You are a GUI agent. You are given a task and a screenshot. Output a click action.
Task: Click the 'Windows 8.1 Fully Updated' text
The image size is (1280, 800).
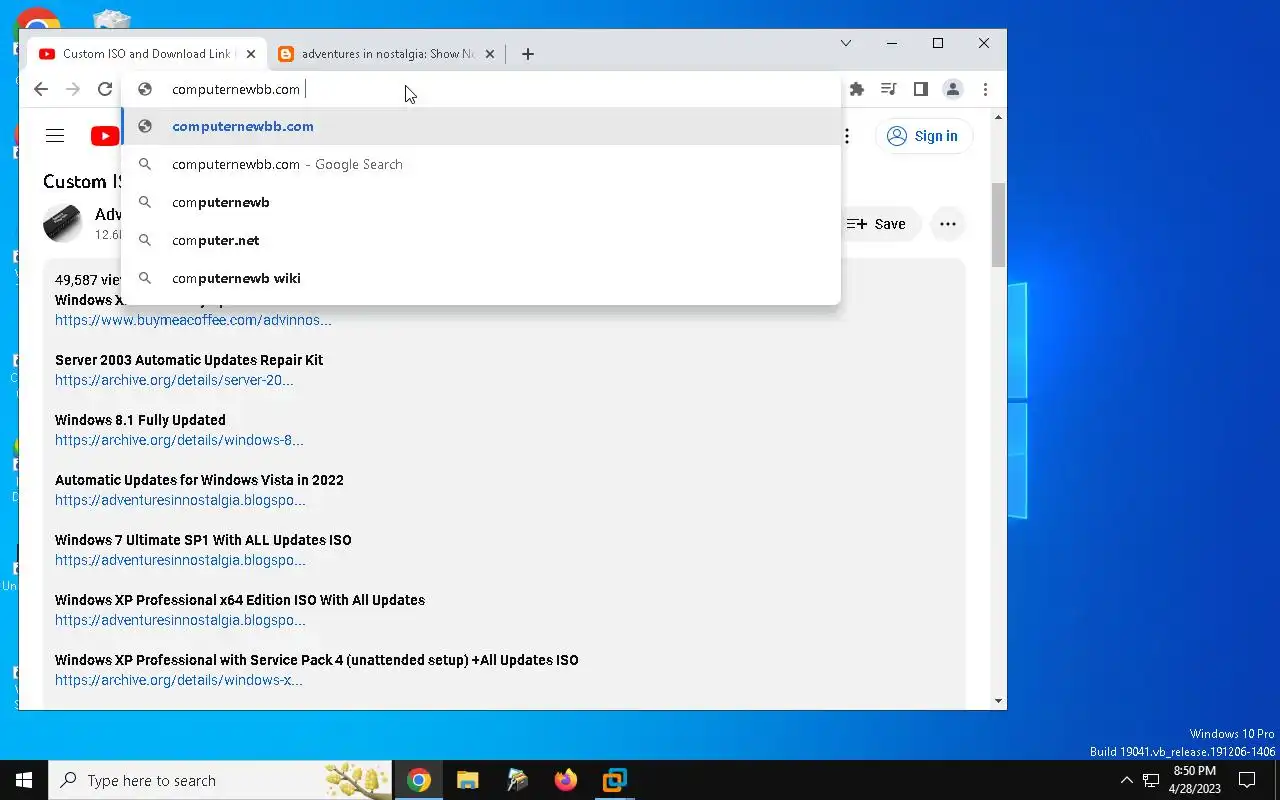140,420
